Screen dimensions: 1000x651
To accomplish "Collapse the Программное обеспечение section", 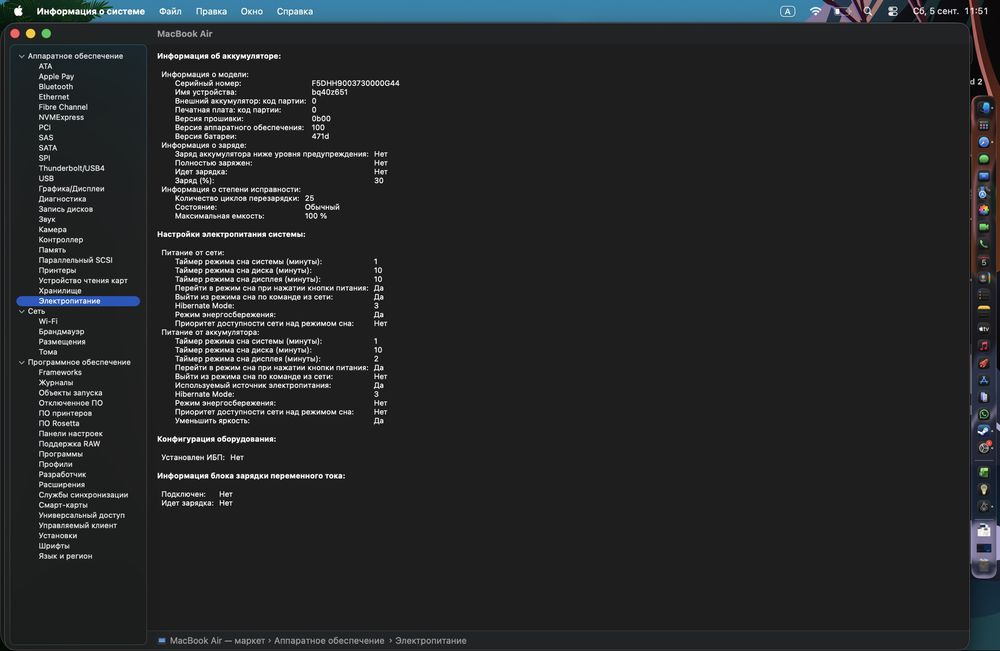I will 22,362.
